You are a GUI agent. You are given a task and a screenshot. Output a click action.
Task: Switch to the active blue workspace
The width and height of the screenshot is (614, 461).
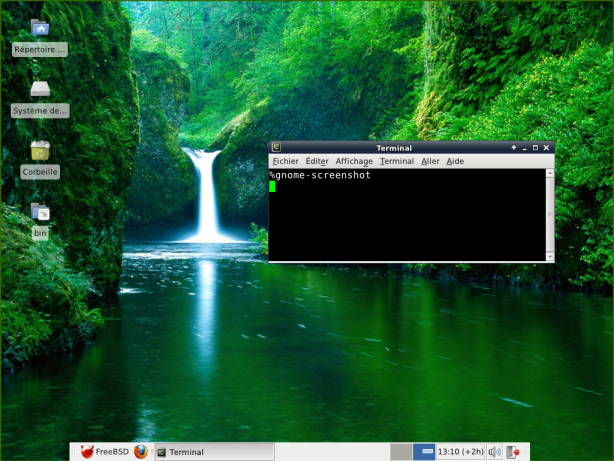pyautogui.click(x=424, y=452)
